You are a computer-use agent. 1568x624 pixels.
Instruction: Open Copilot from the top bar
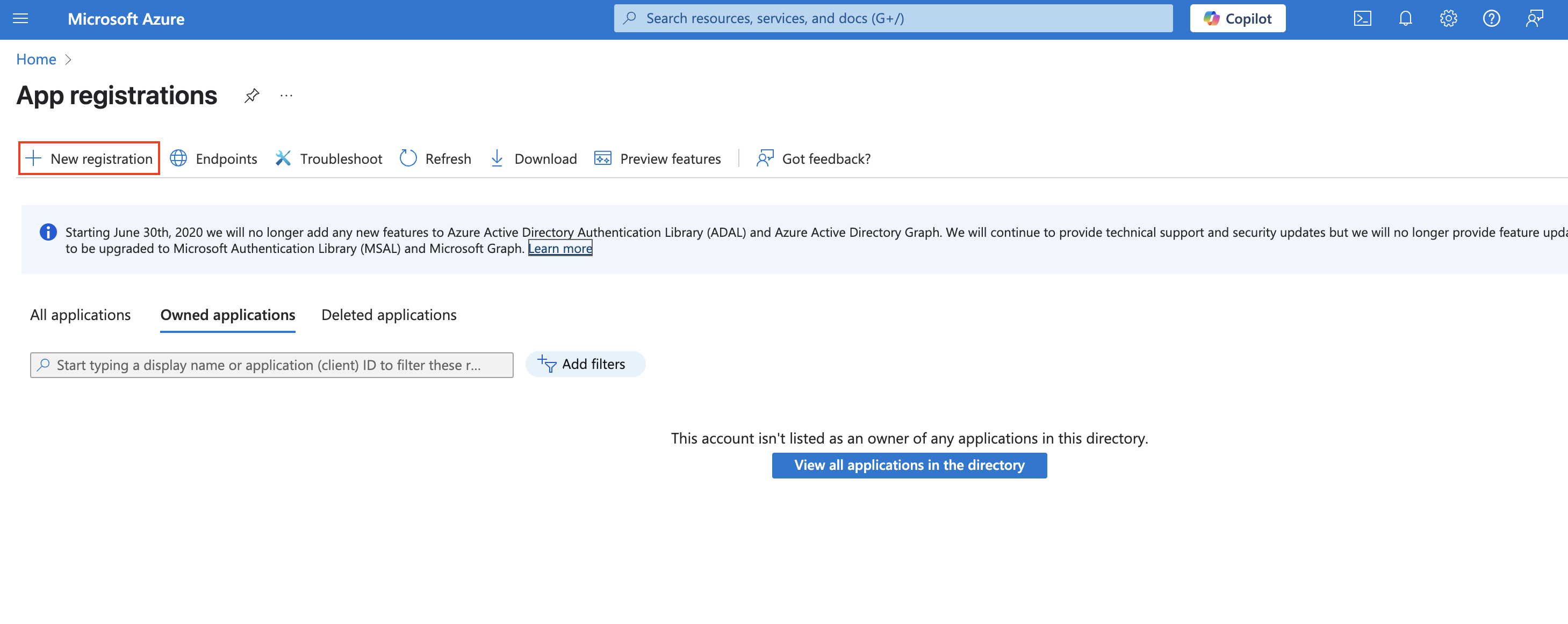pos(1238,18)
